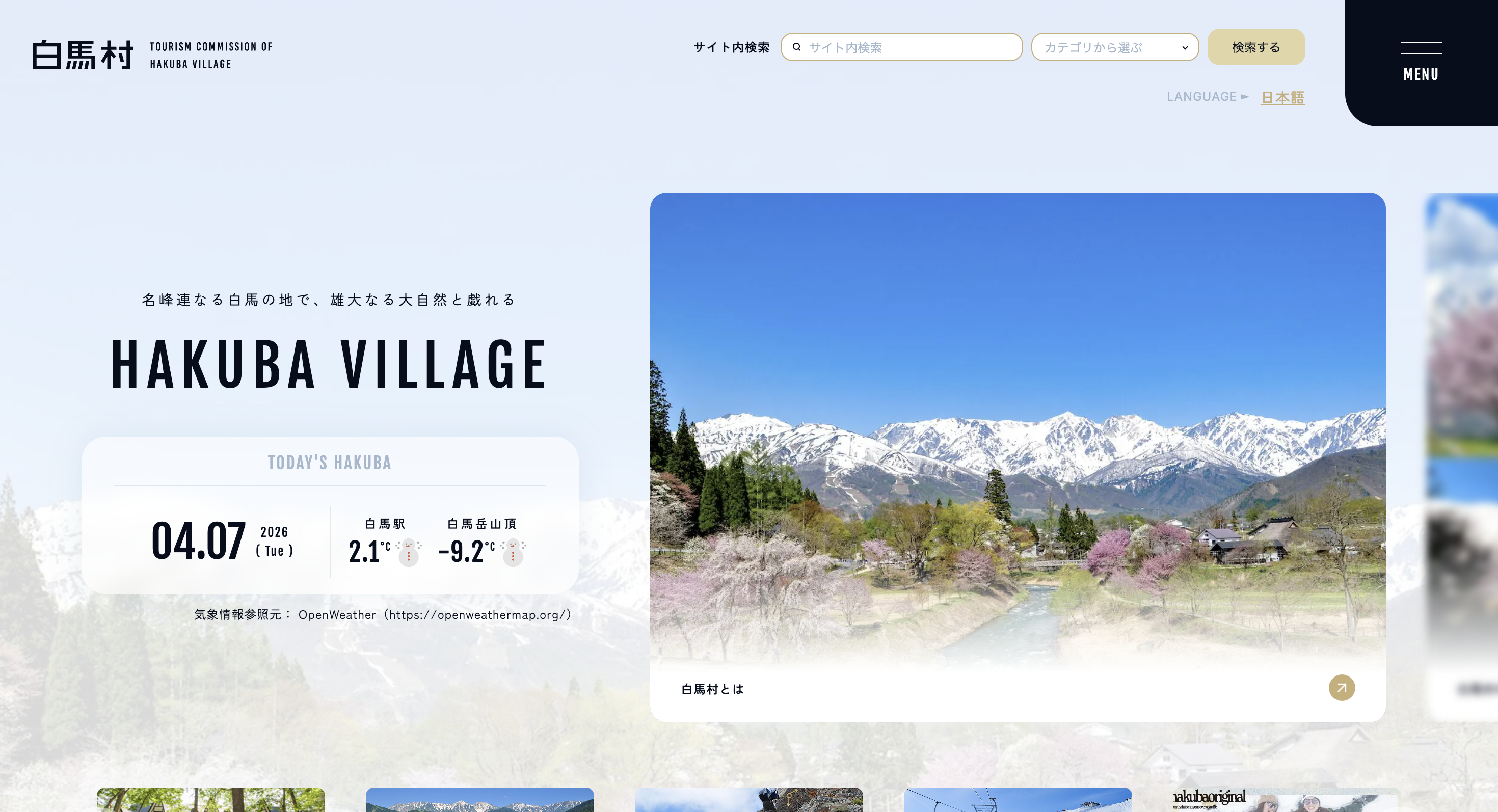Click the snowman icon beside 白馬駅 temperature
Screen dimensions: 1498x812
point(409,552)
